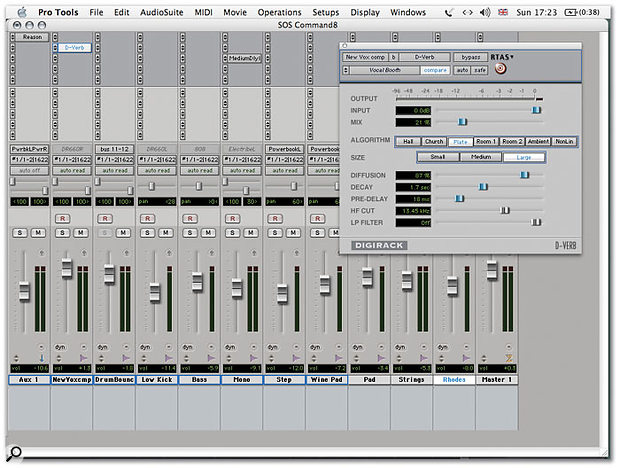
Task: Open the auto off automation selector on Aux 1
Action: click(29, 171)
